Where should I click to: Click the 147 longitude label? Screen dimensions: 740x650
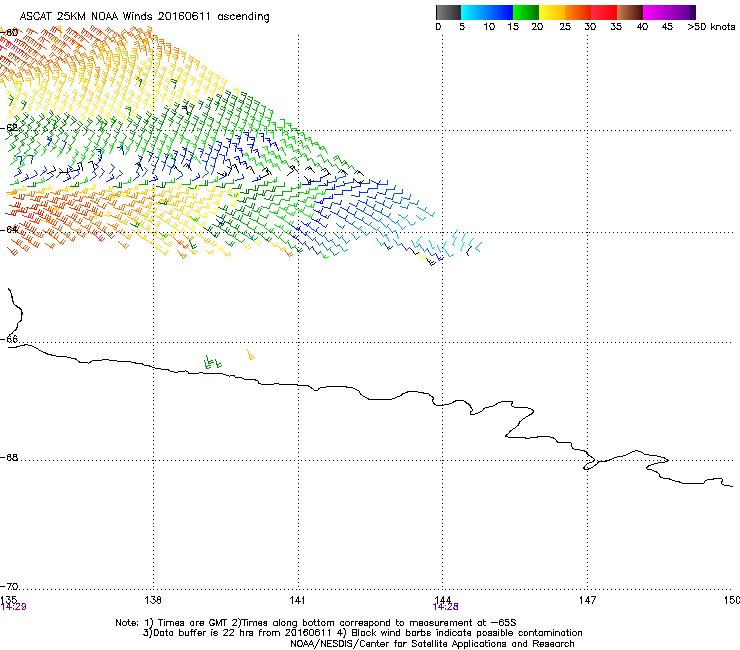pos(587,600)
